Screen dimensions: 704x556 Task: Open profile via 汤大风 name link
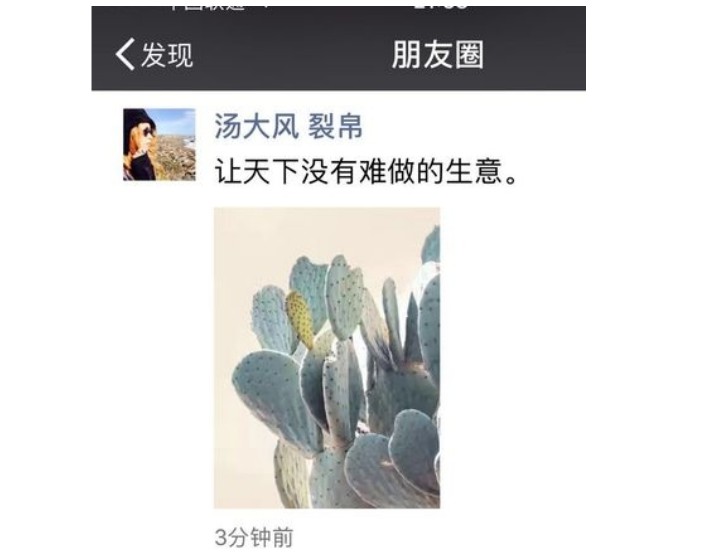coord(256,126)
